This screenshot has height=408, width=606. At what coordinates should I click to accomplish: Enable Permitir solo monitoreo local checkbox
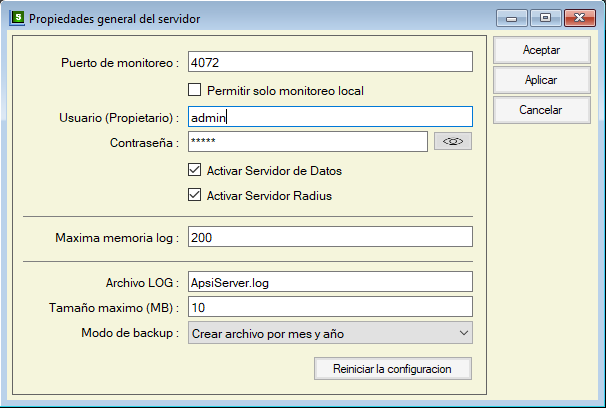click(x=195, y=90)
